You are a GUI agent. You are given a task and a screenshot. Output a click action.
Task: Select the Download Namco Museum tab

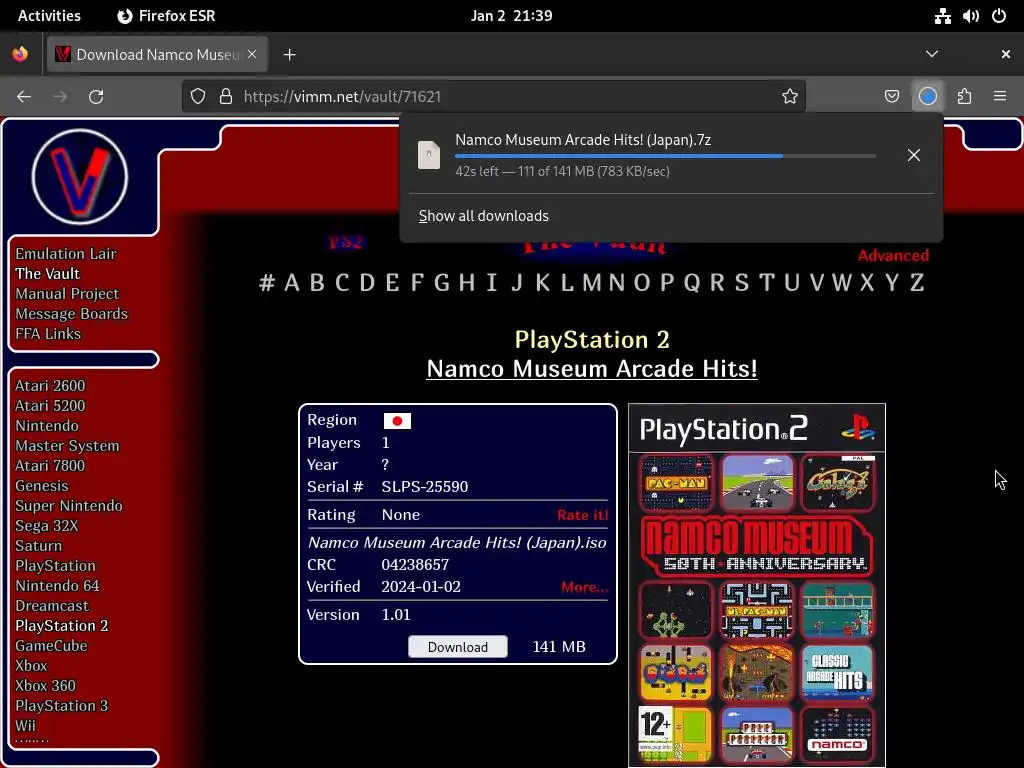157,54
